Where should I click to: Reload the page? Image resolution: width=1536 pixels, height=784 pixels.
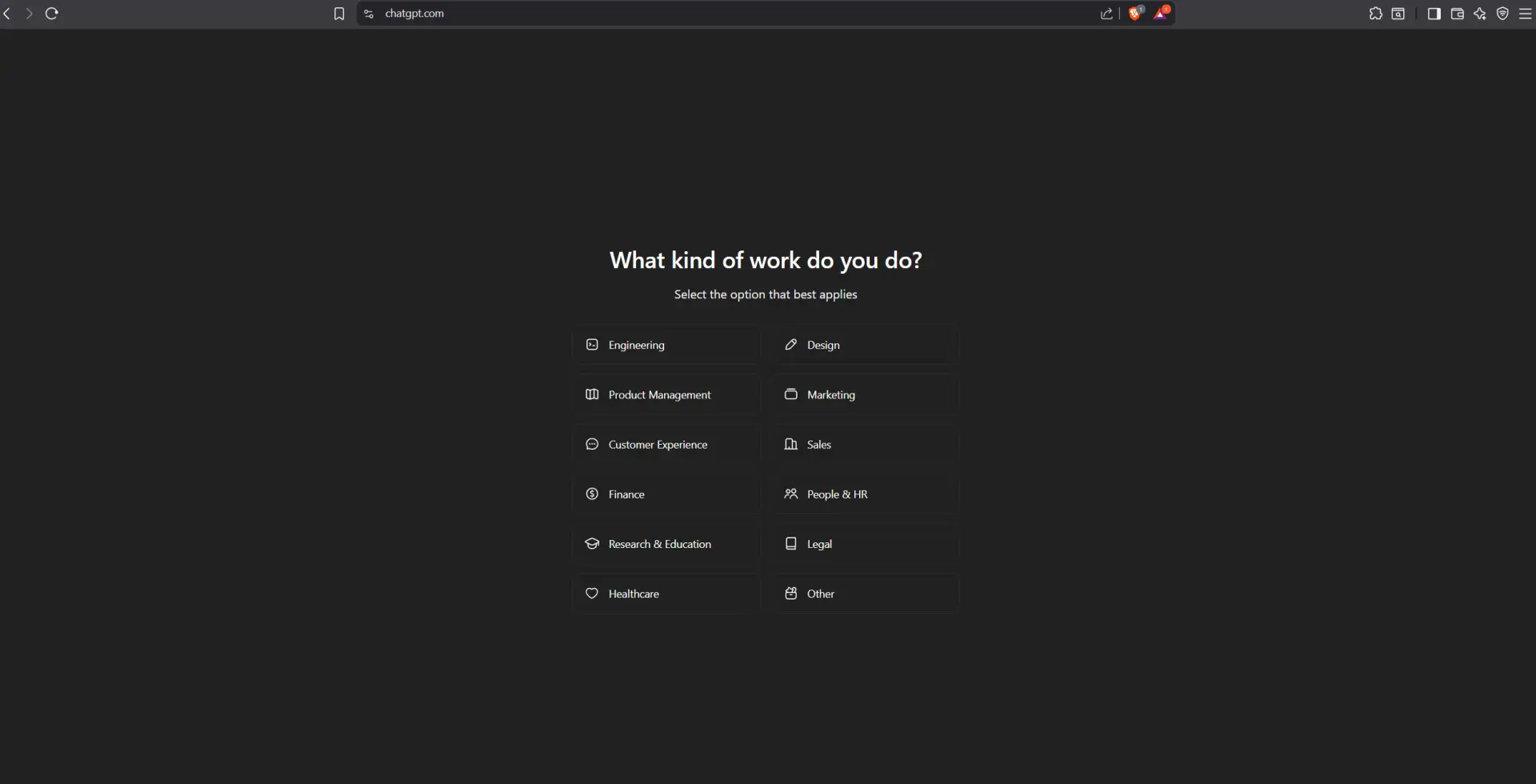click(x=52, y=14)
